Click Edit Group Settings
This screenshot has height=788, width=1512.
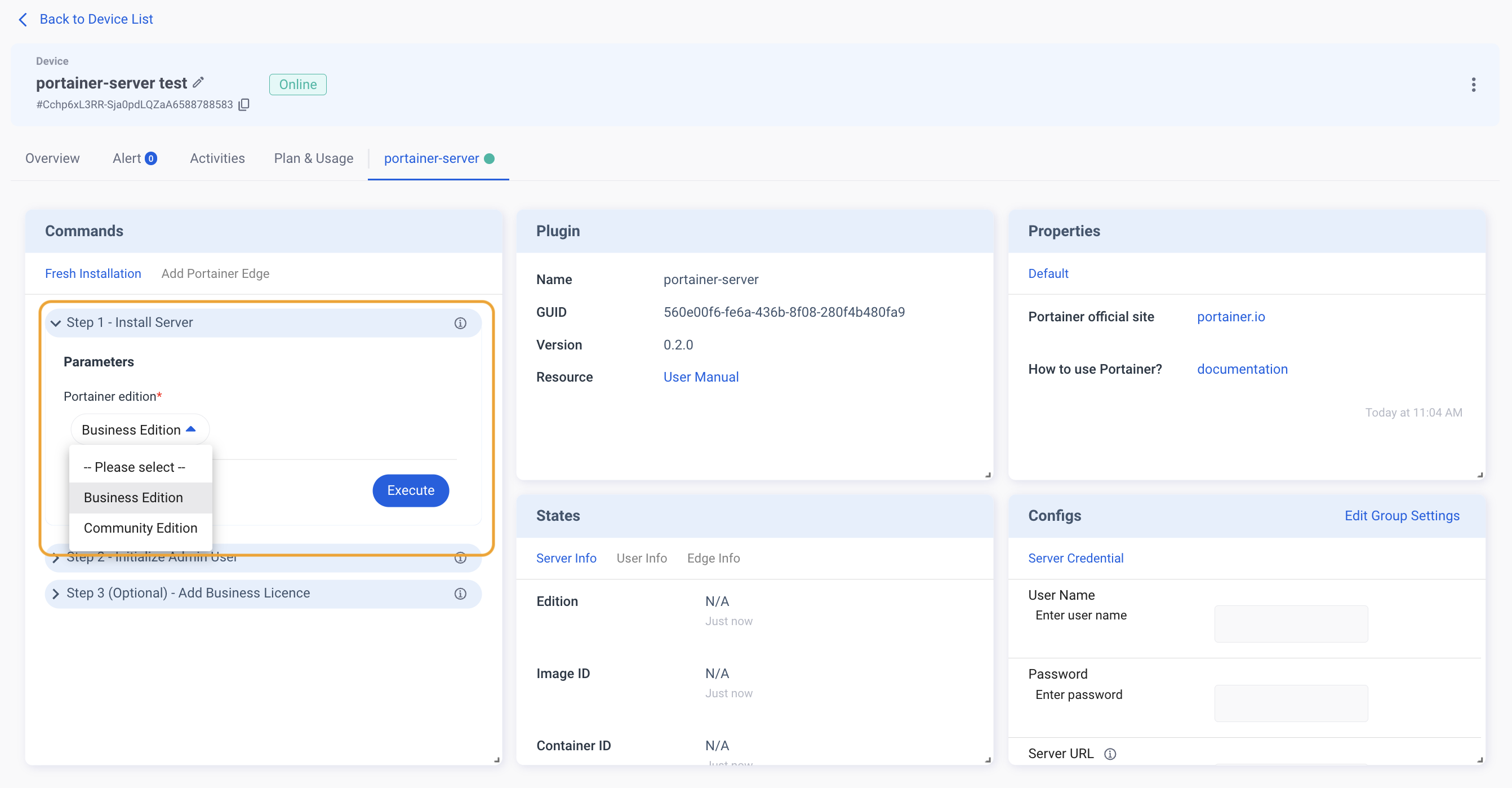[1402, 516]
